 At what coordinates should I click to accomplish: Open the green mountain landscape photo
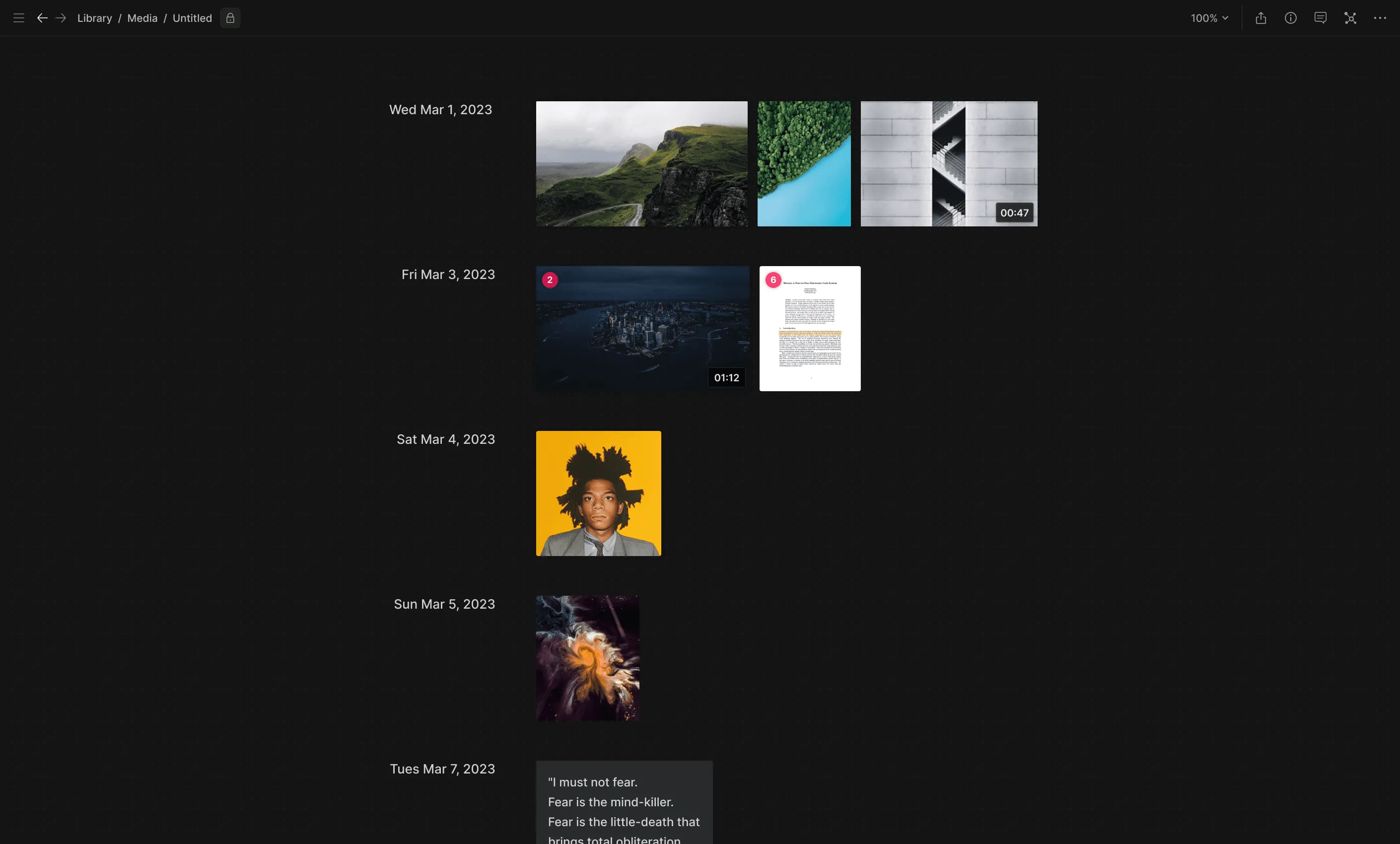pyautogui.click(x=641, y=164)
